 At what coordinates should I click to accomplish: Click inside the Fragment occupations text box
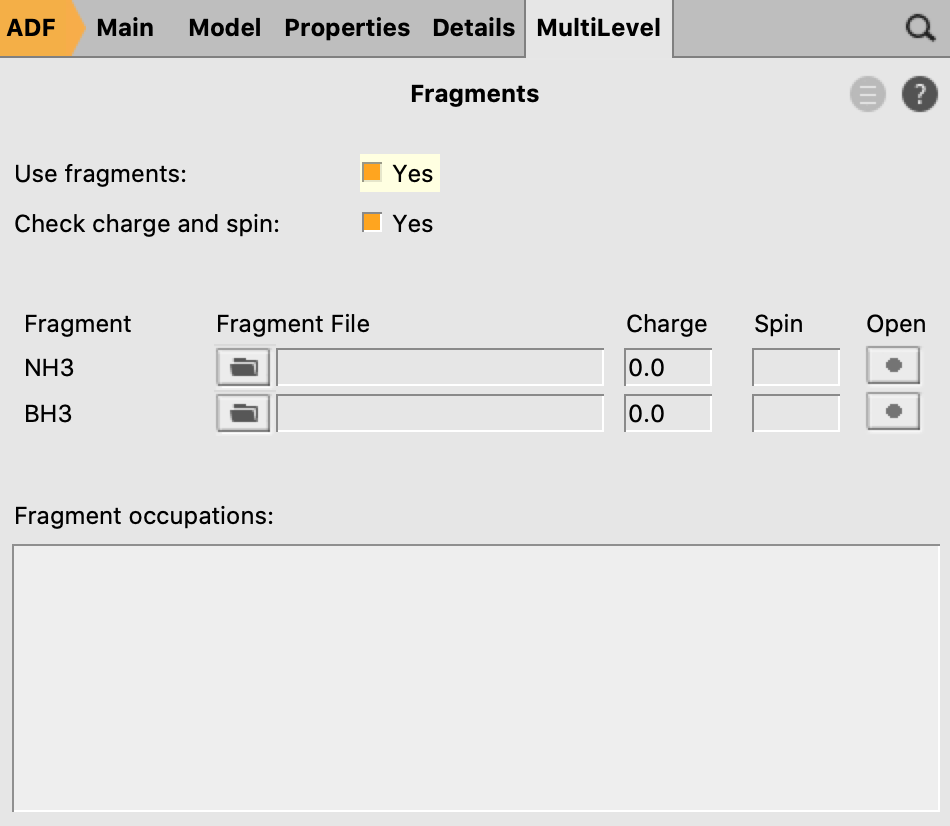(476, 678)
